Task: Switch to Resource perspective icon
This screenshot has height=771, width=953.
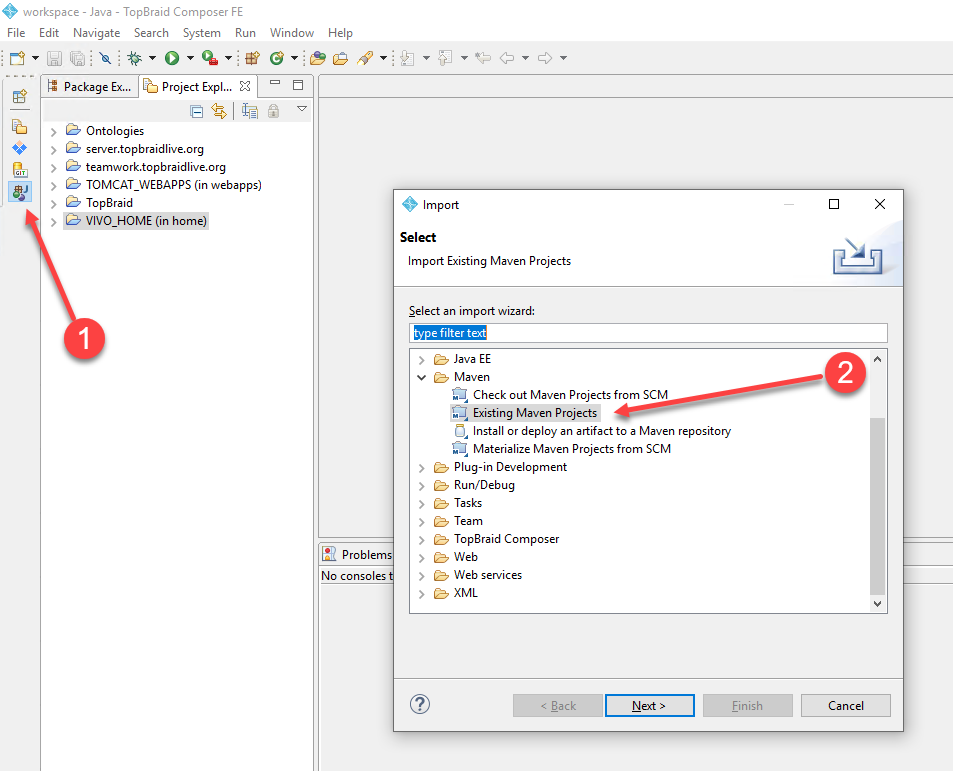Action: tap(20, 126)
